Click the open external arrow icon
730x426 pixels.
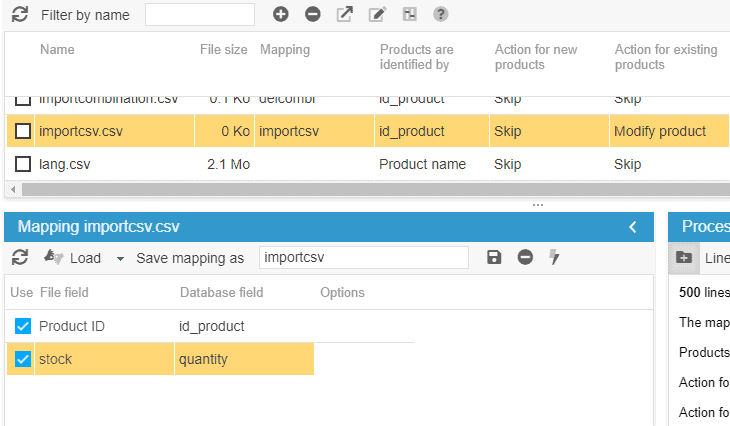[345, 15]
